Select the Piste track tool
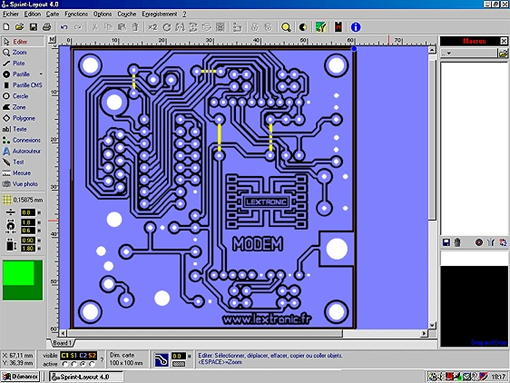This screenshot has width=510, height=383. tap(23, 63)
